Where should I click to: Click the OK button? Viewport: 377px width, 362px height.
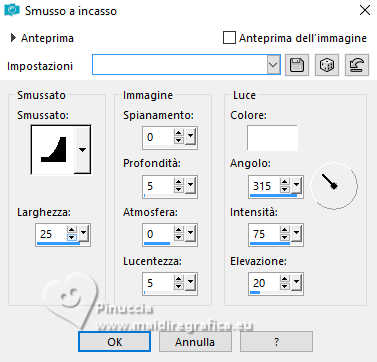coord(114,342)
